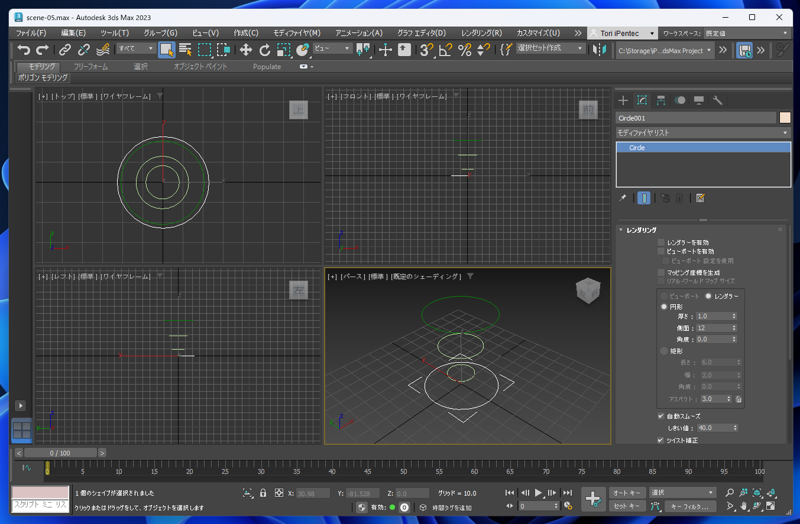Open the レンダリング(R) menu
This screenshot has width=800, height=524.
point(481,33)
